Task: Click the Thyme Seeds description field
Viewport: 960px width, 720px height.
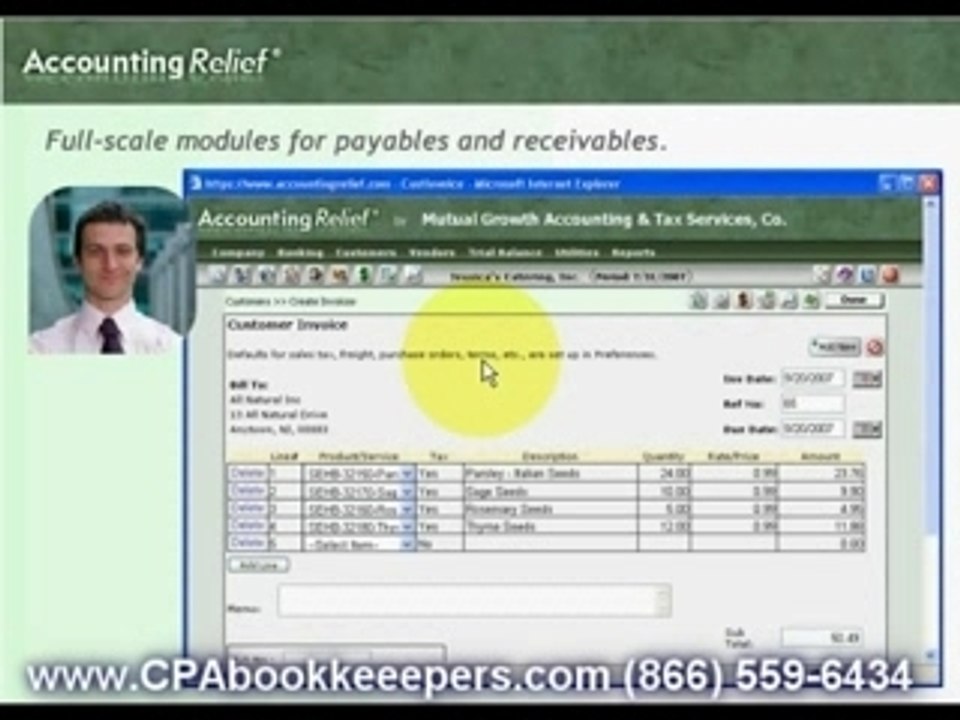Action: tap(550, 527)
